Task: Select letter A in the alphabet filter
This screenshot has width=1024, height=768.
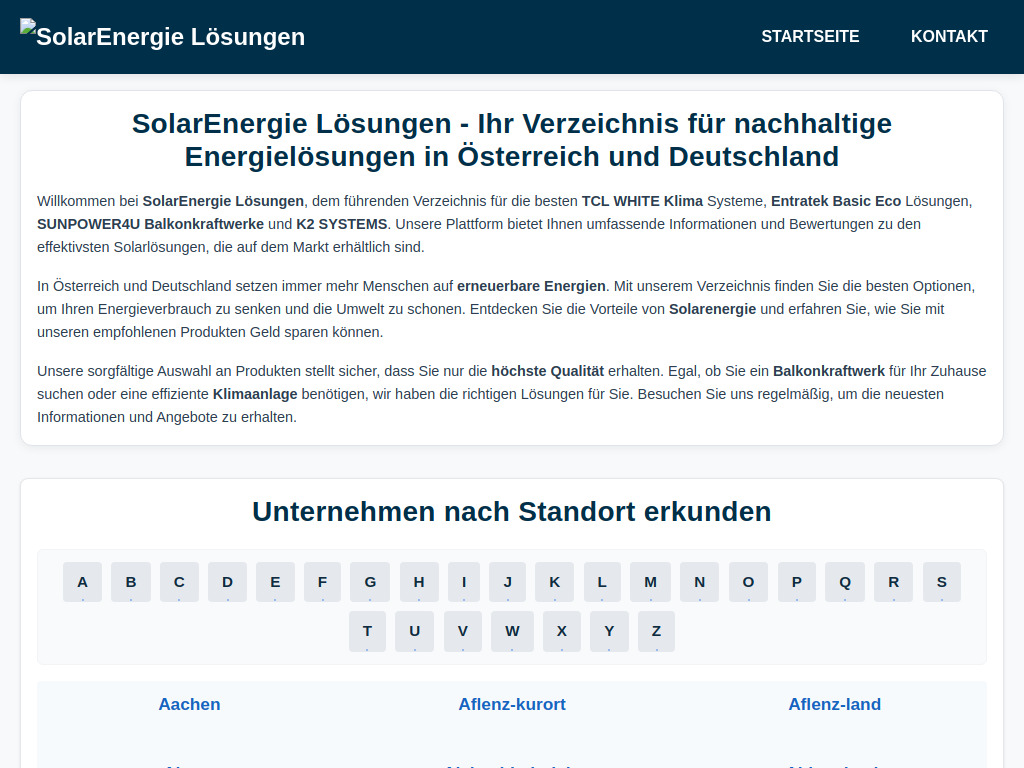Action: 82,581
